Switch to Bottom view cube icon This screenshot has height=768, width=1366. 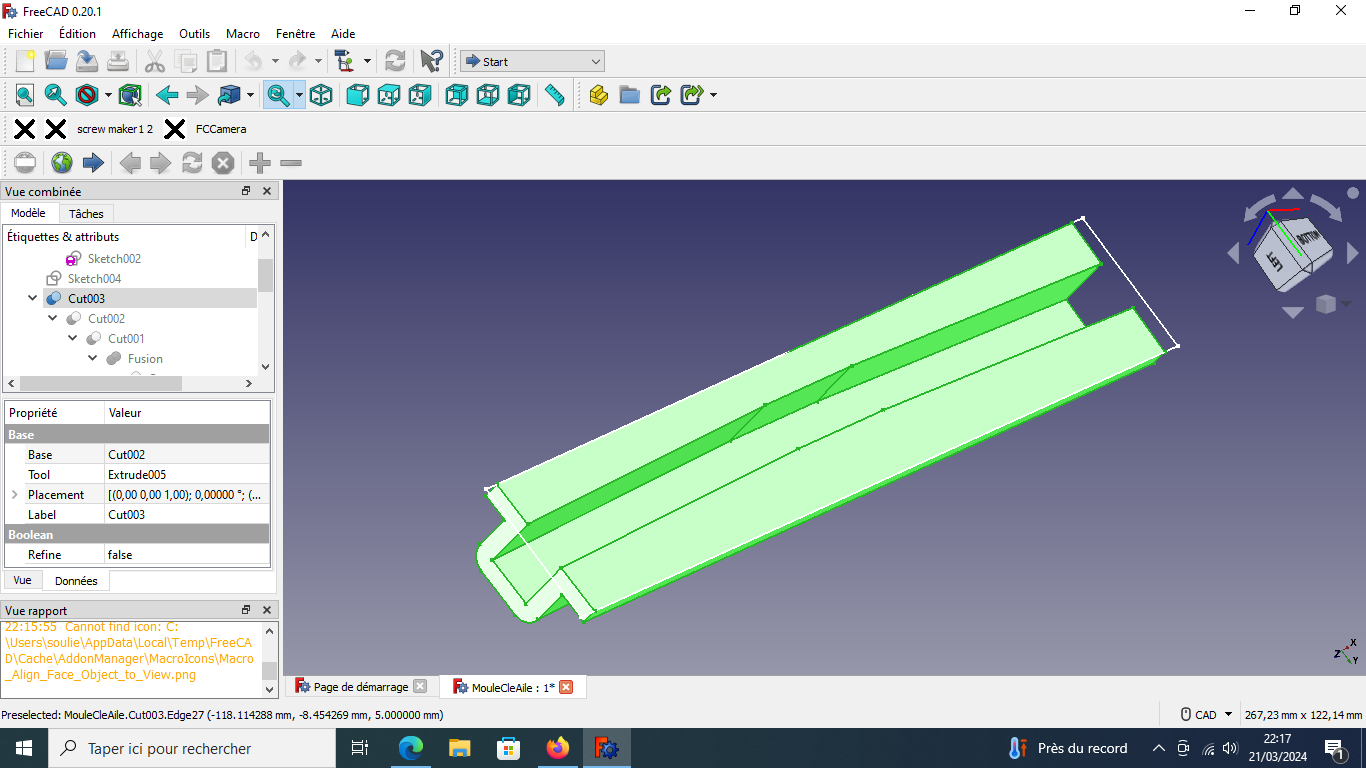[x=487, y=95]
